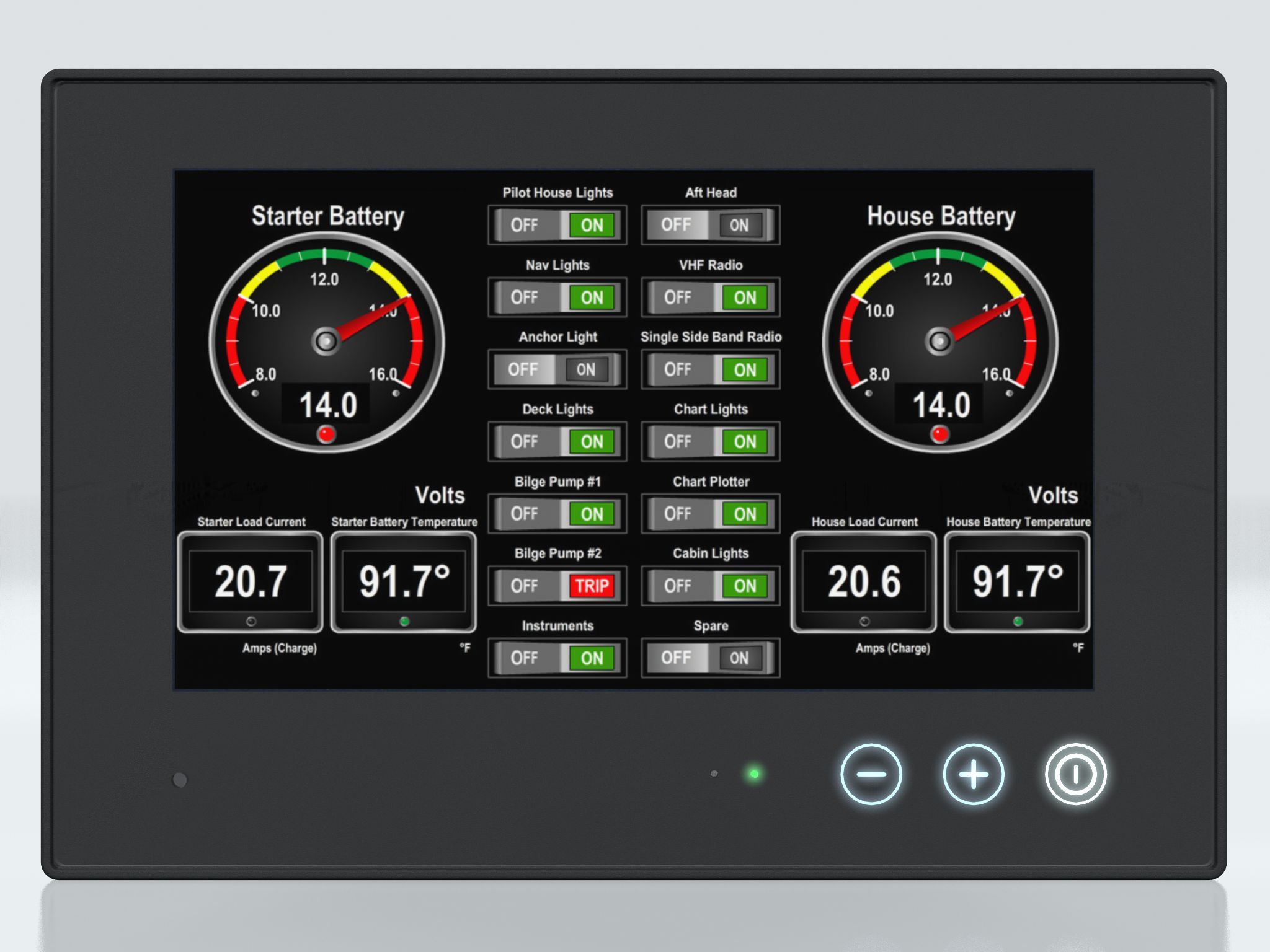Toggle the Bilge Pump #1 switch
1270x952 pixels.
(x=557, y=514)
